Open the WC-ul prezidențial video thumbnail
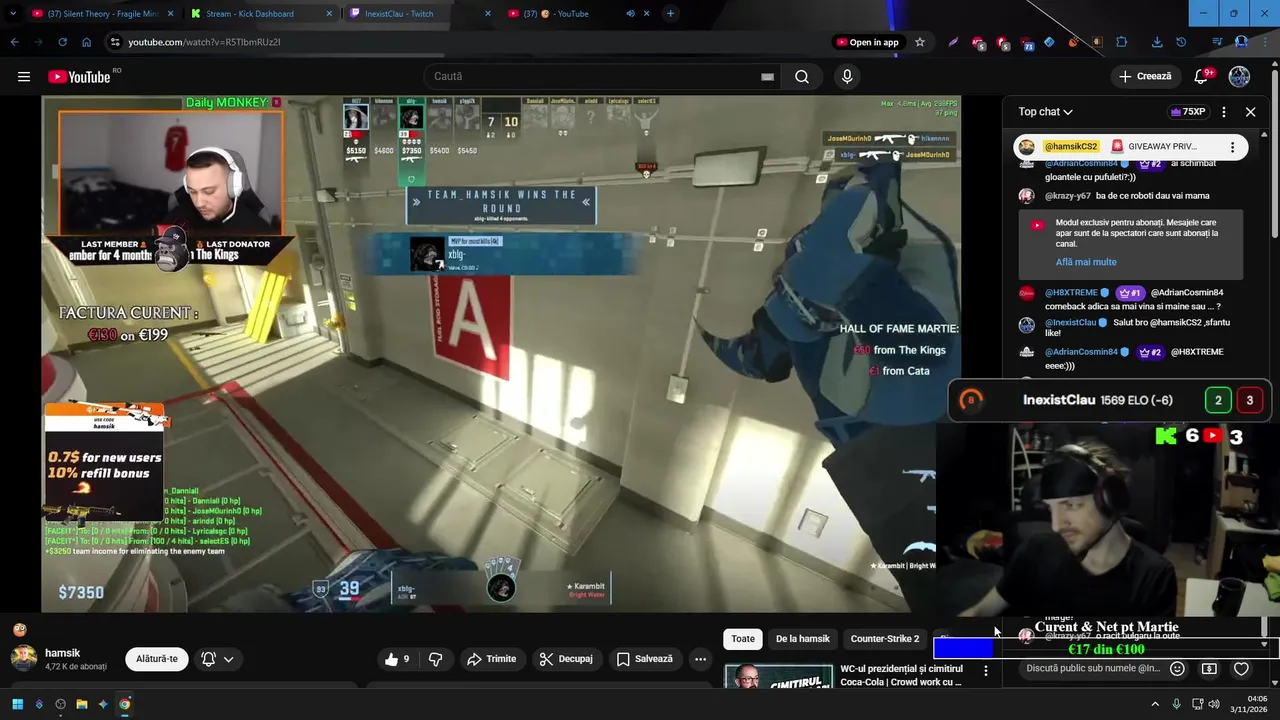 [779, 677]
